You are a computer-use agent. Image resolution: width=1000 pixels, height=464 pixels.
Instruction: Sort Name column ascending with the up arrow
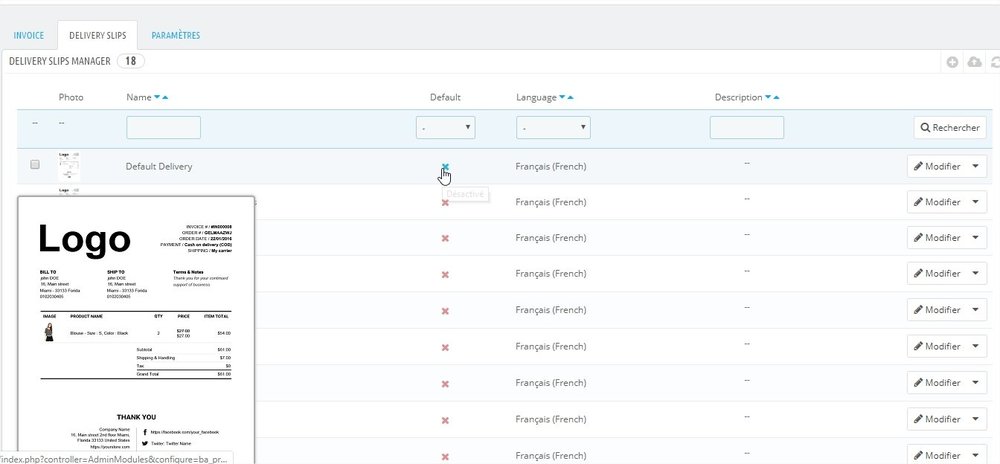coord(165,98)
